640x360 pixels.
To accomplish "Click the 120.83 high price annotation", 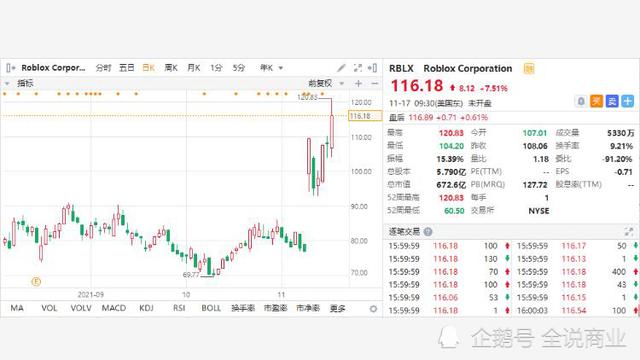I will pos(307,97).
